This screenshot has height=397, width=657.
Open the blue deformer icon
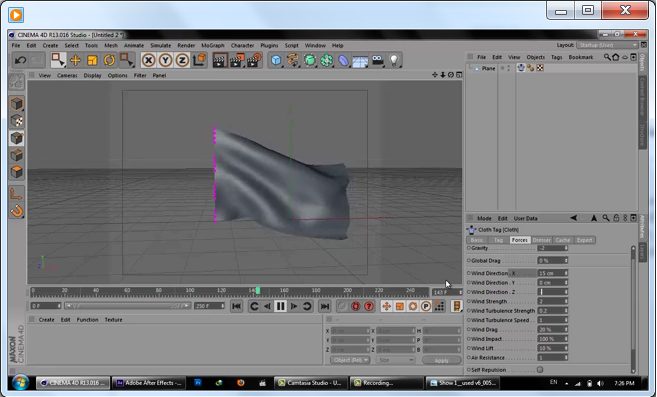click(x=343, y=60)
